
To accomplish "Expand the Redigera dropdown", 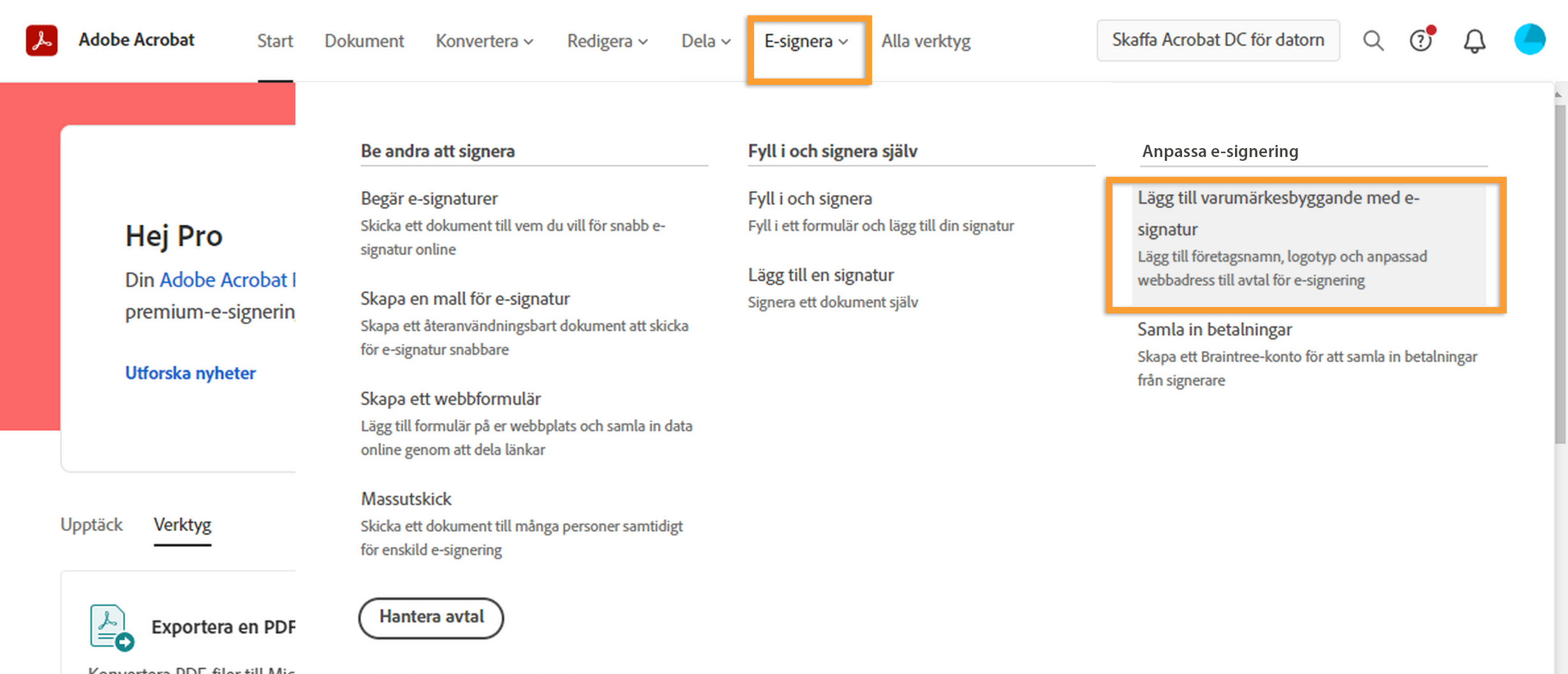I will tap(607, 41).
